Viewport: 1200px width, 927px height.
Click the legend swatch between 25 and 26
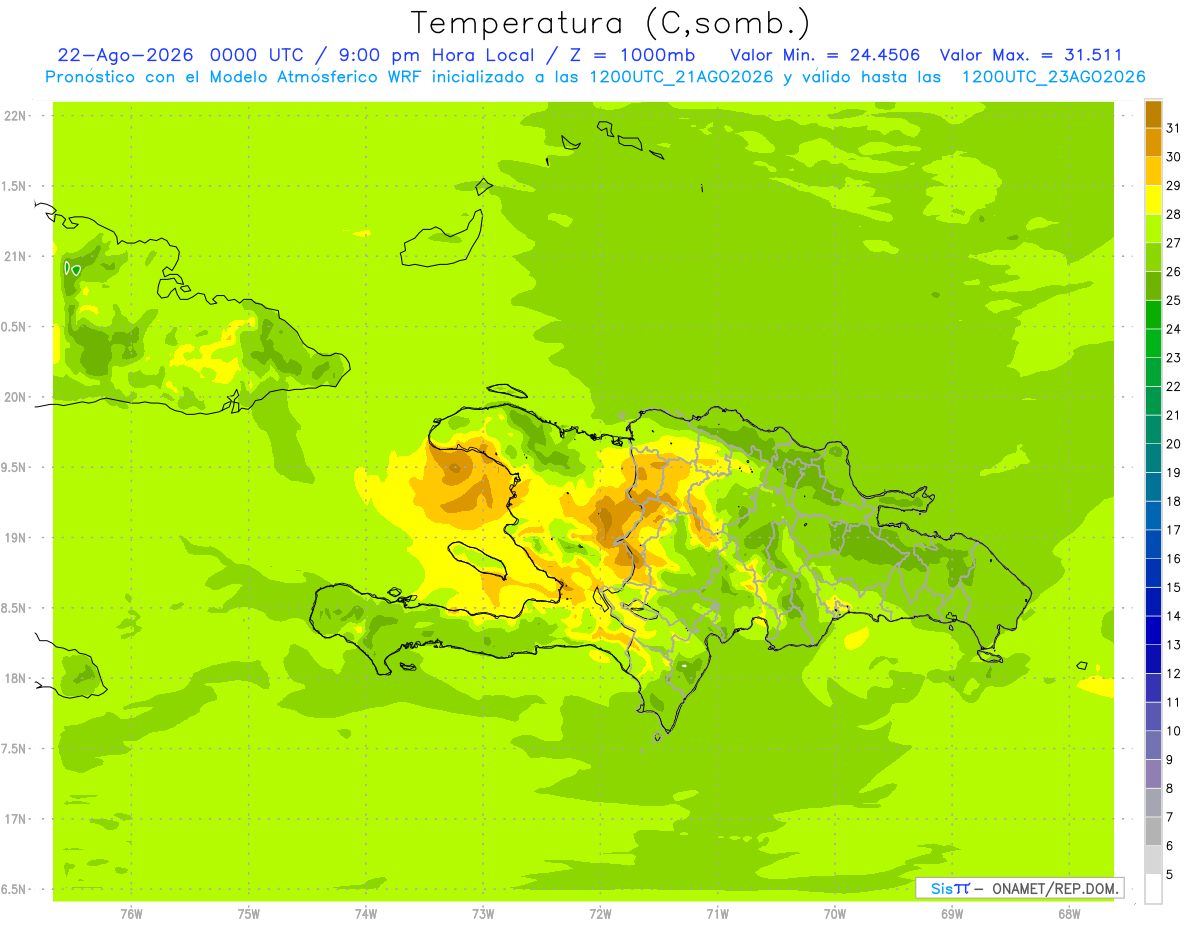coord(1153,286)
